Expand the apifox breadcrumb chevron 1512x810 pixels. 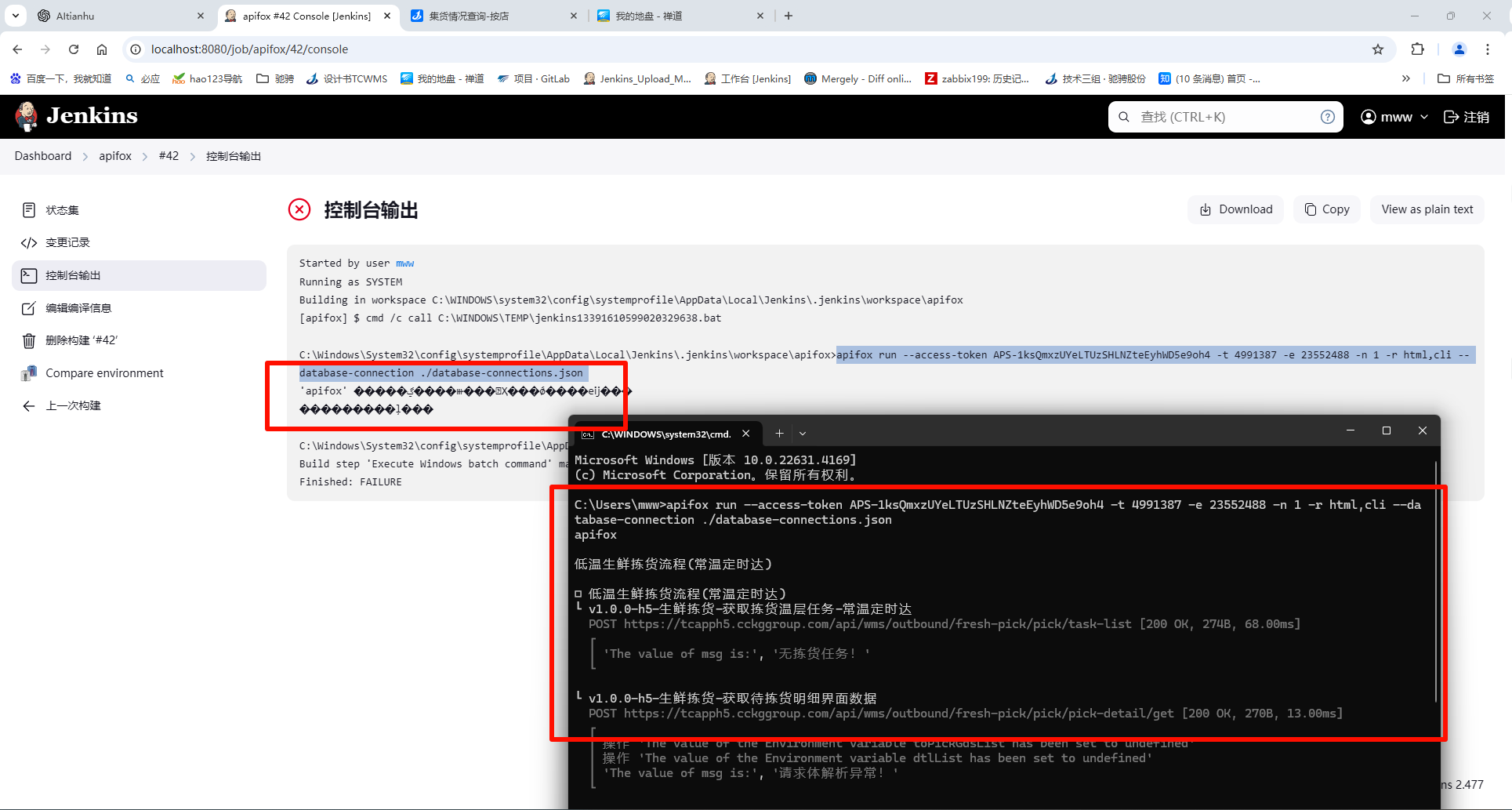pos(145,157)
